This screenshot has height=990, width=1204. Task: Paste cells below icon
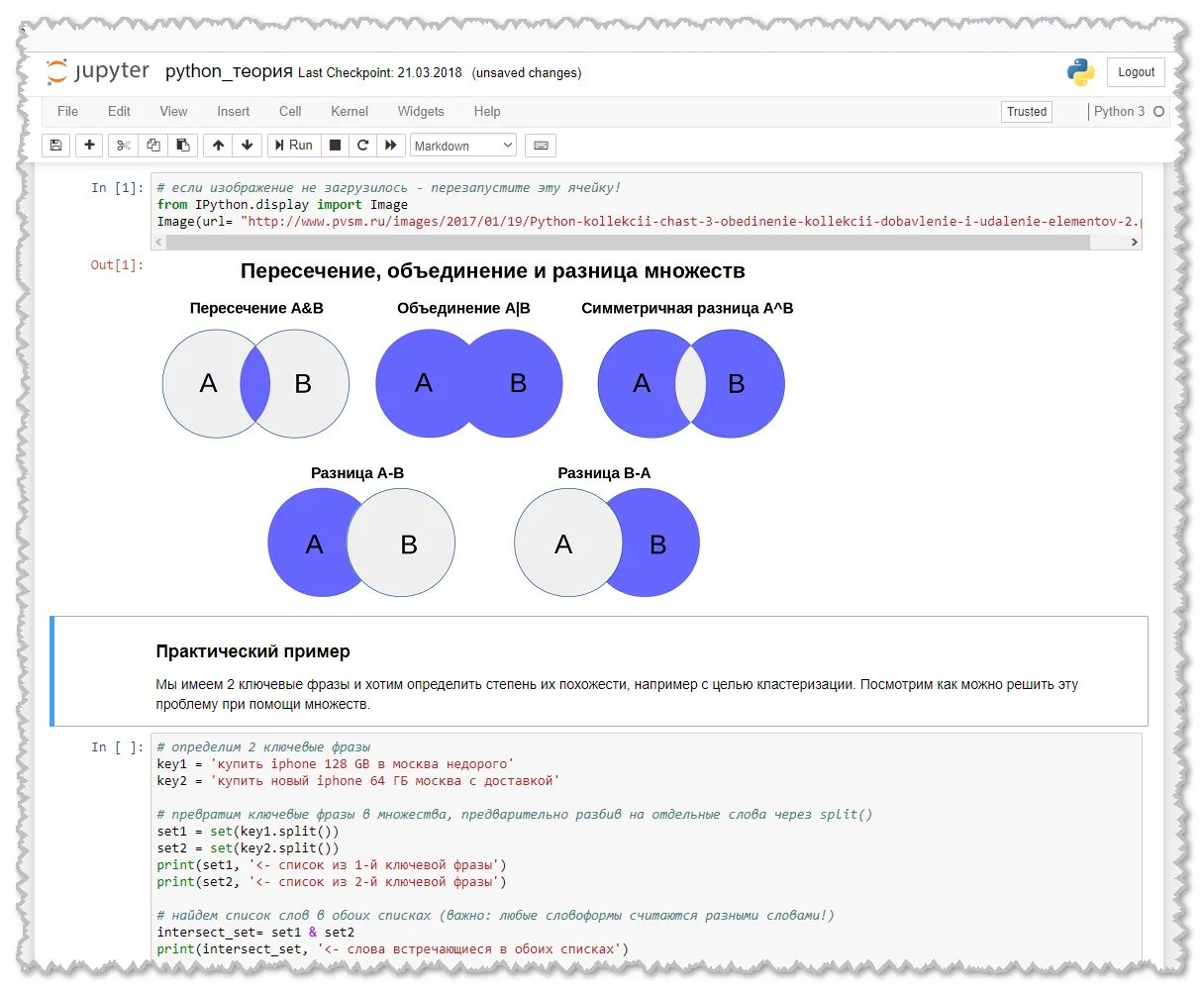[x=182, y=146]
